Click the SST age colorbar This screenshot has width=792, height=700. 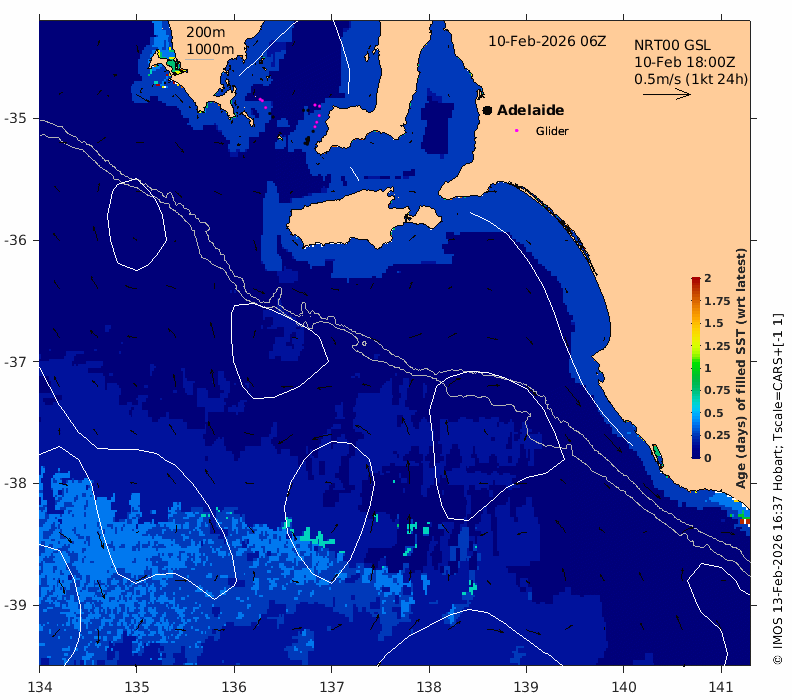[696, 368]
